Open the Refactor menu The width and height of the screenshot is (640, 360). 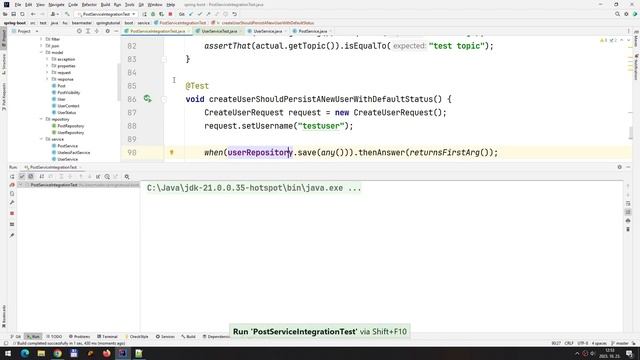89,4
